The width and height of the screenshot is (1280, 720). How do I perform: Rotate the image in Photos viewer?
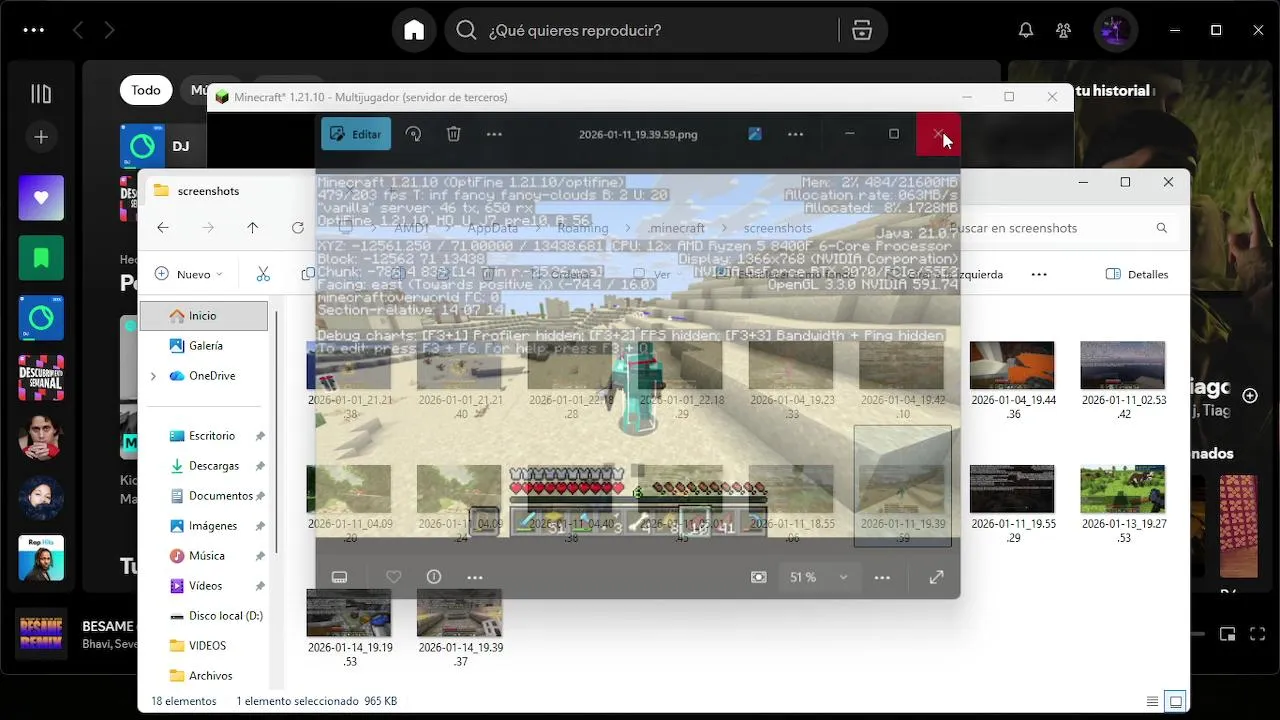click(413, 134)
